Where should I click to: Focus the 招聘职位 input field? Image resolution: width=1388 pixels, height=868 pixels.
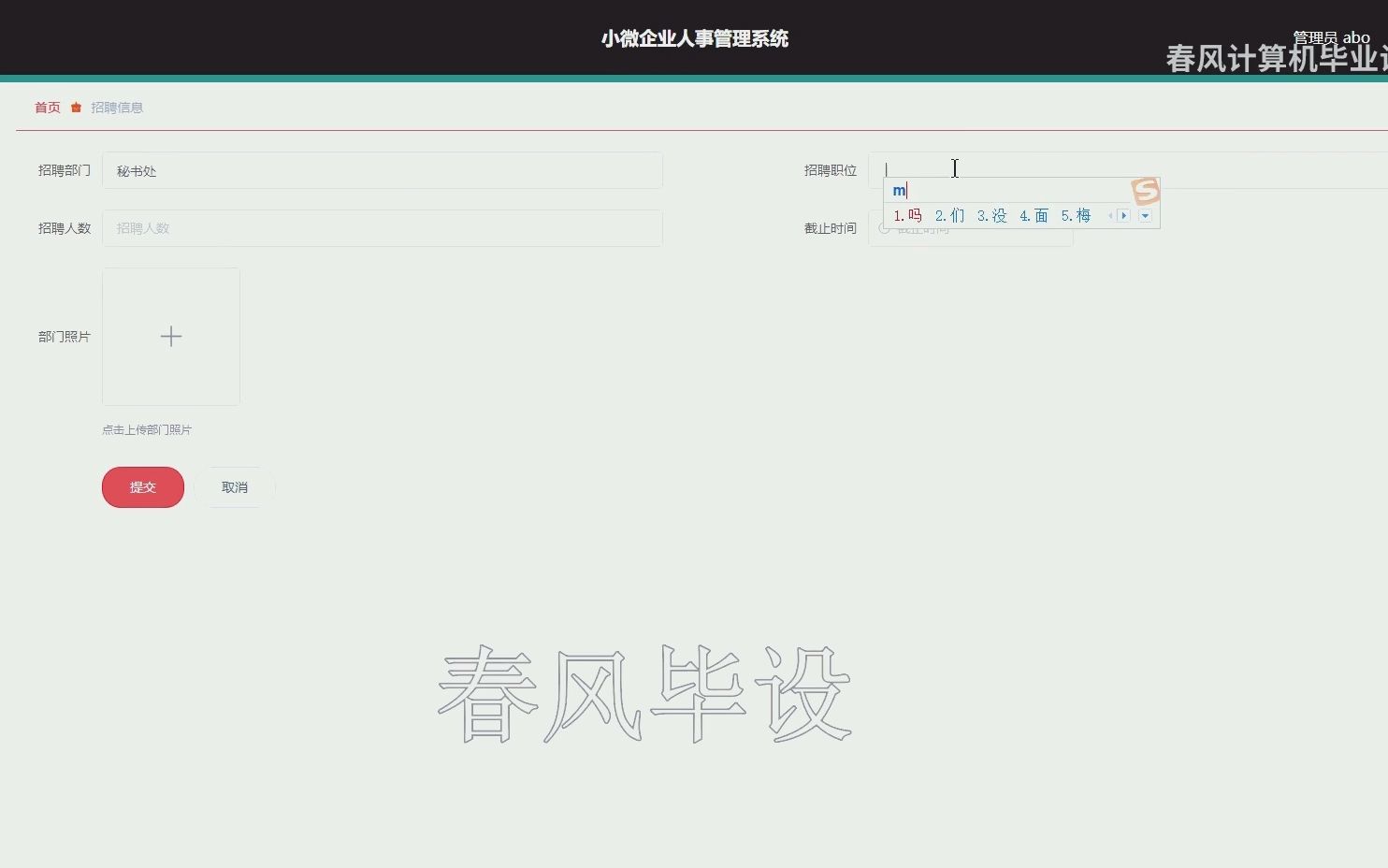(x=1128, y=170)
